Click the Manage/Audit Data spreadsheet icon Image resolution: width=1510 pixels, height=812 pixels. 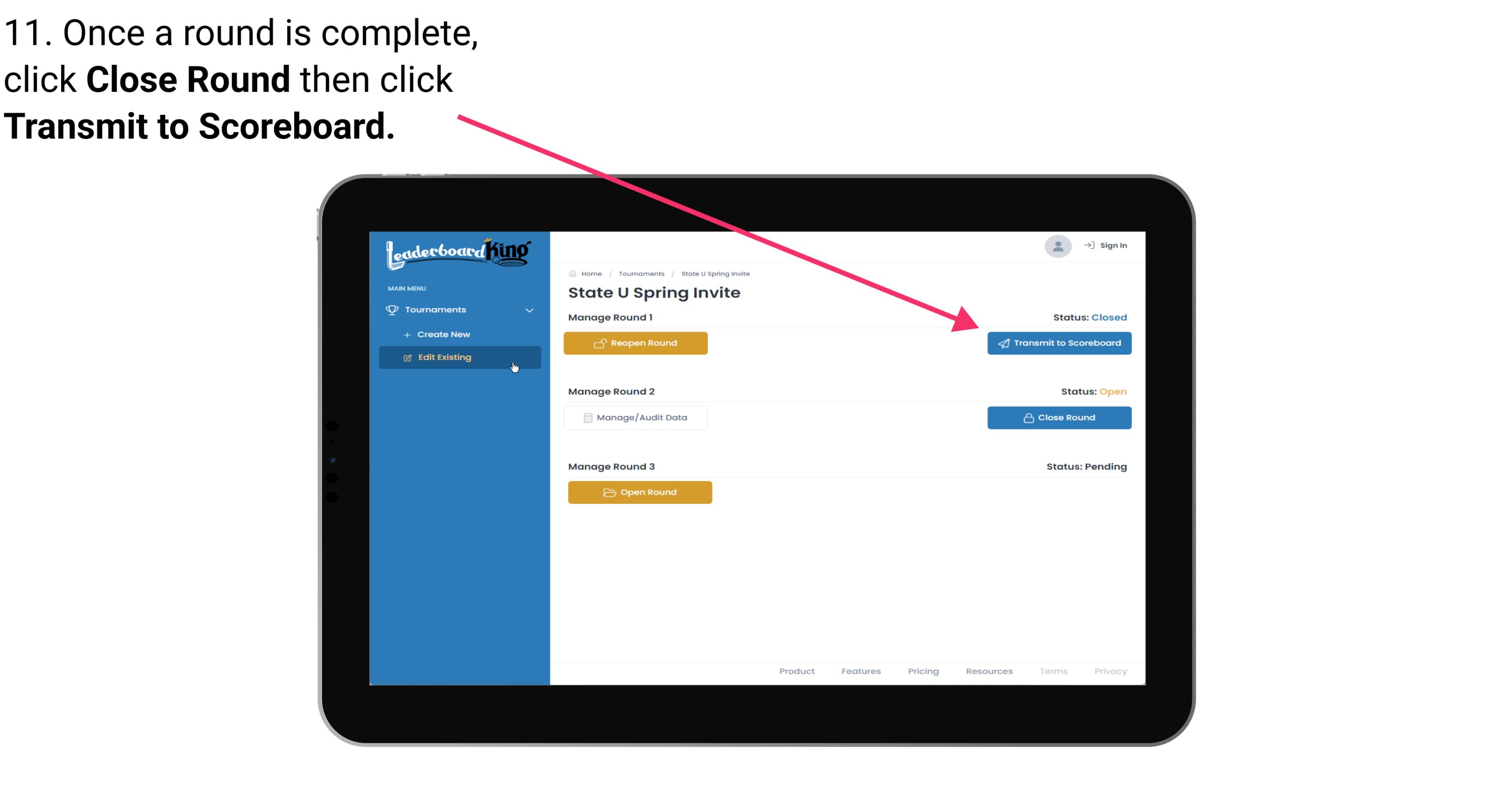click(x=586, y=417)
